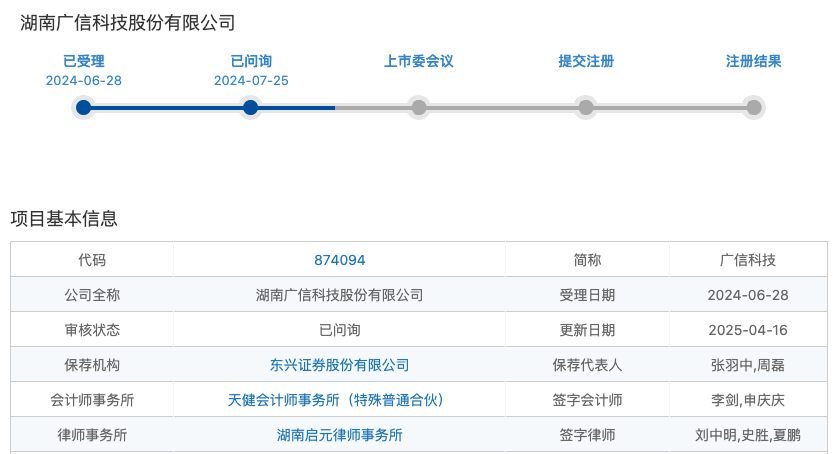Open 湖南启元律师事务所 law firm link

coord(340,435)
